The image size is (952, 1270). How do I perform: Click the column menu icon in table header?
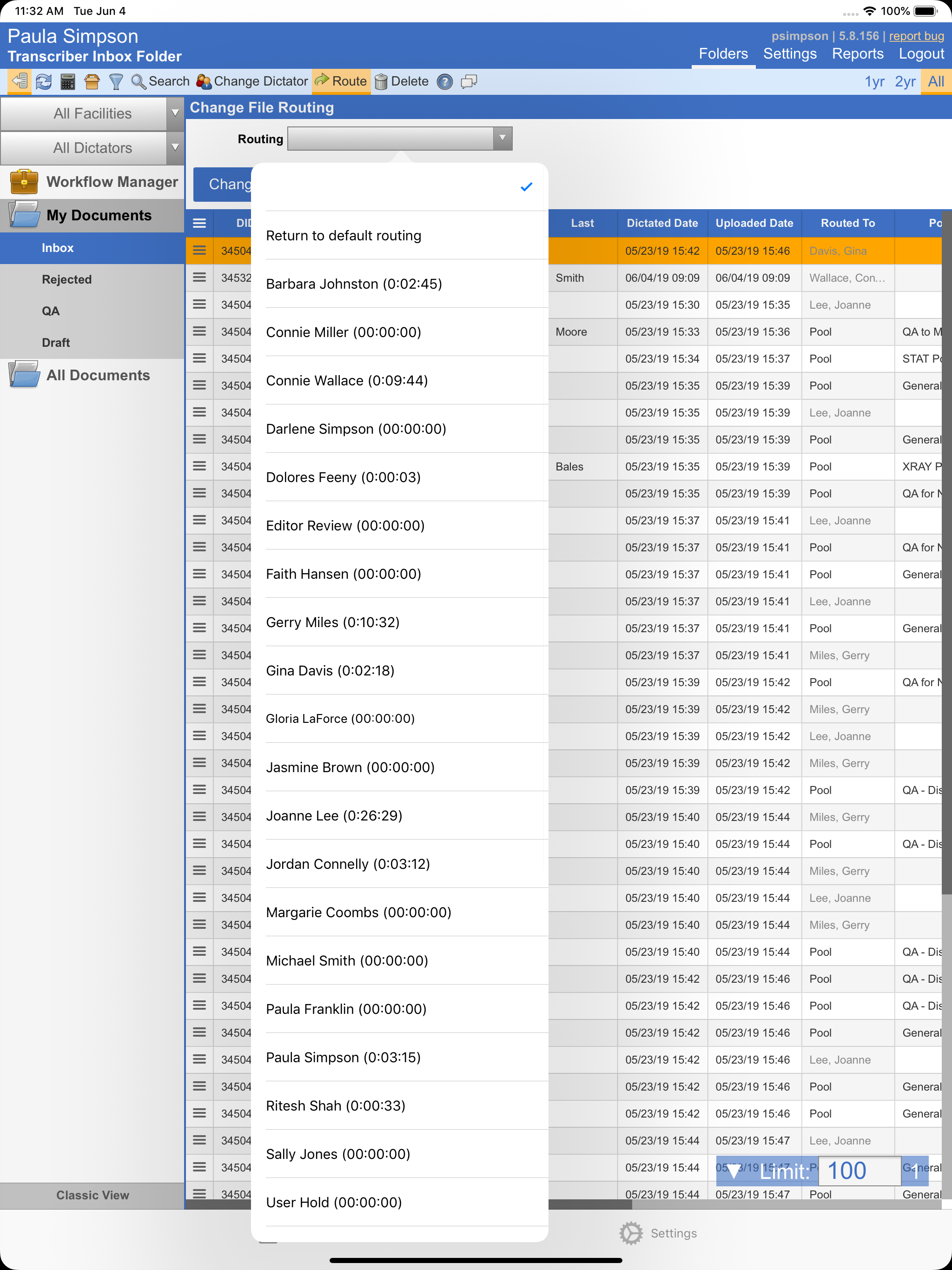click(x=199, y=223)
